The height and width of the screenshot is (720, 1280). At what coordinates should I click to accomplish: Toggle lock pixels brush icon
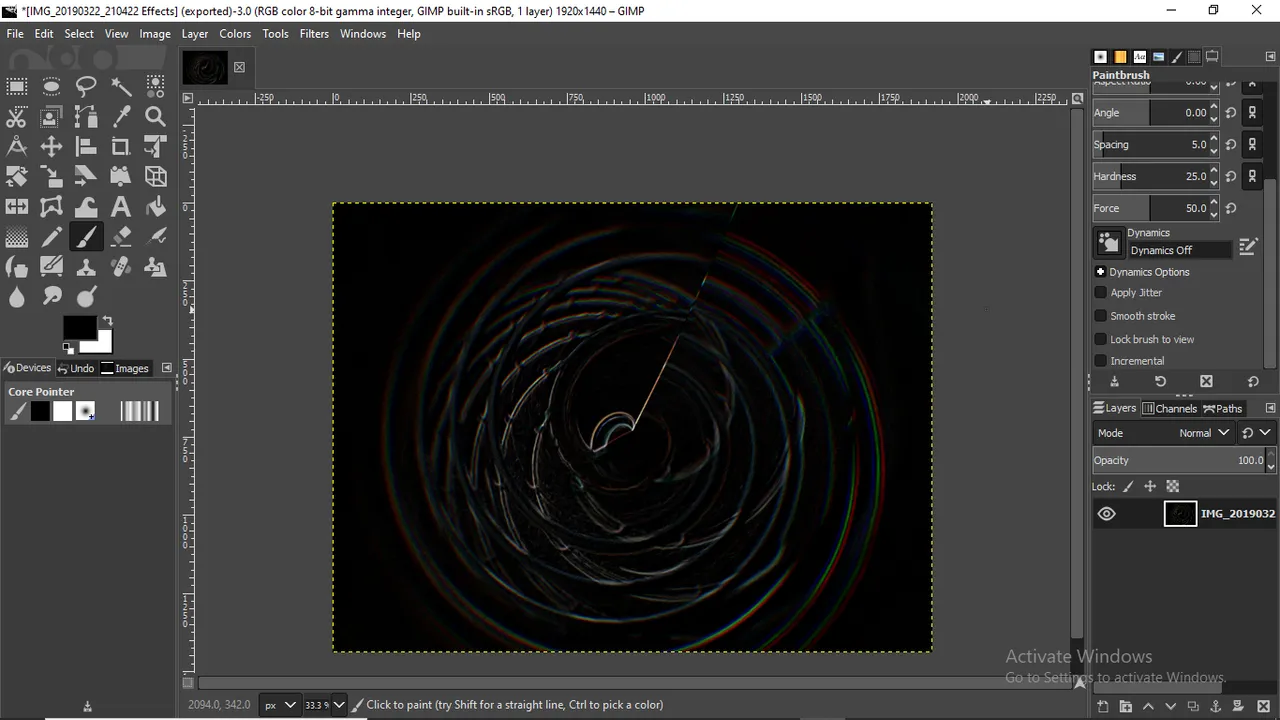coord(1129,487)
